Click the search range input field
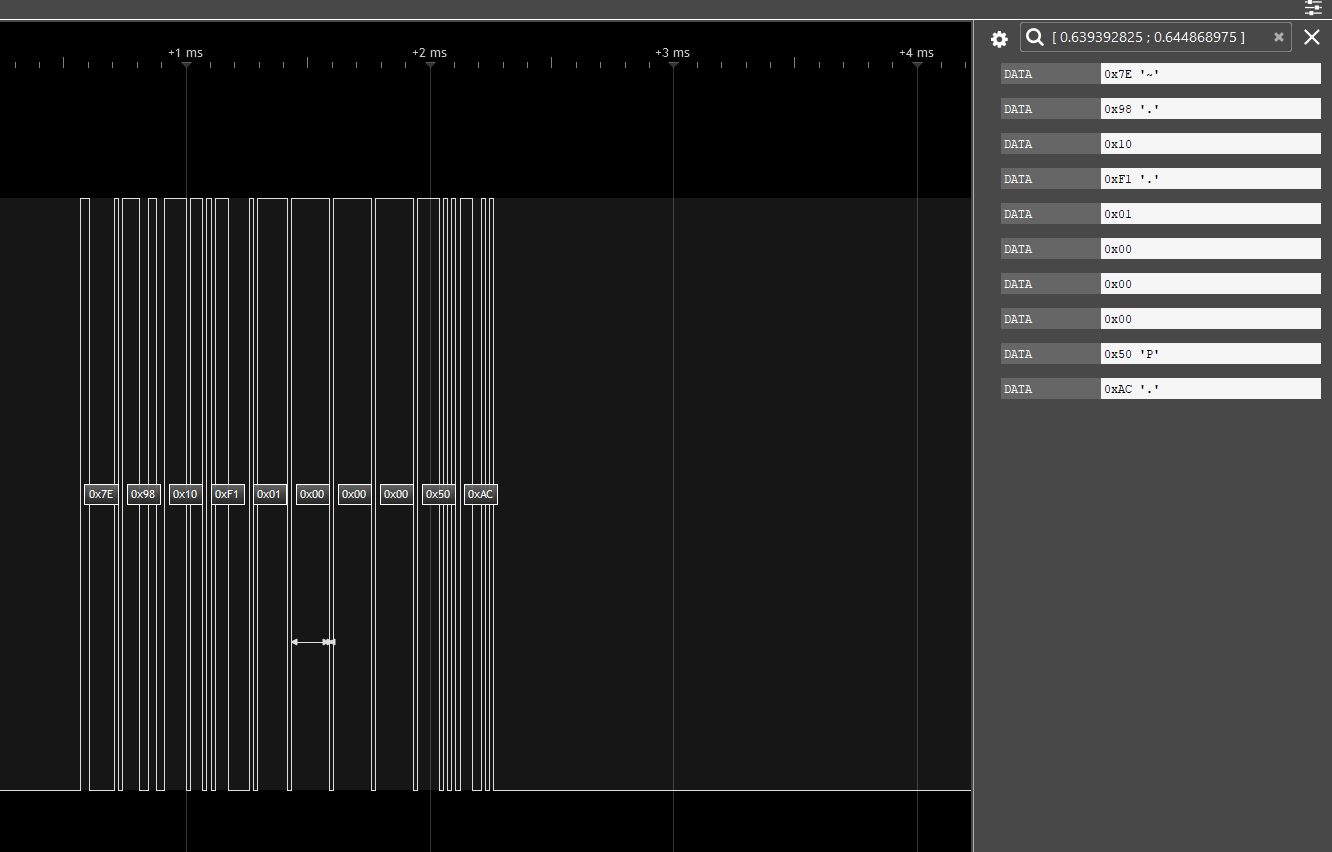Screen dimensions: 1332x852 tap(1158, 37)
